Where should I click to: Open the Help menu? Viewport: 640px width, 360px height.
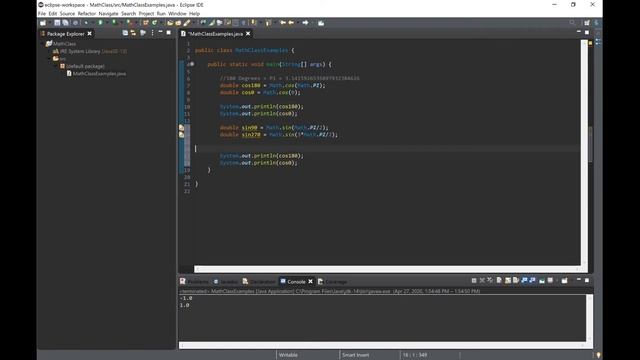pos(194,13)
